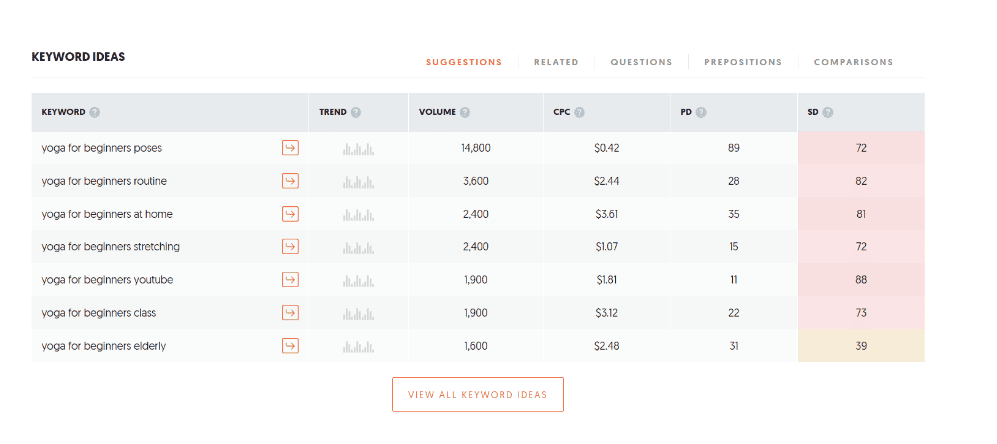Viewport: 997px width, 444px height.
Task: Click help icon next to Volume header
Action: pyautogui.click(x=465, y=112)
